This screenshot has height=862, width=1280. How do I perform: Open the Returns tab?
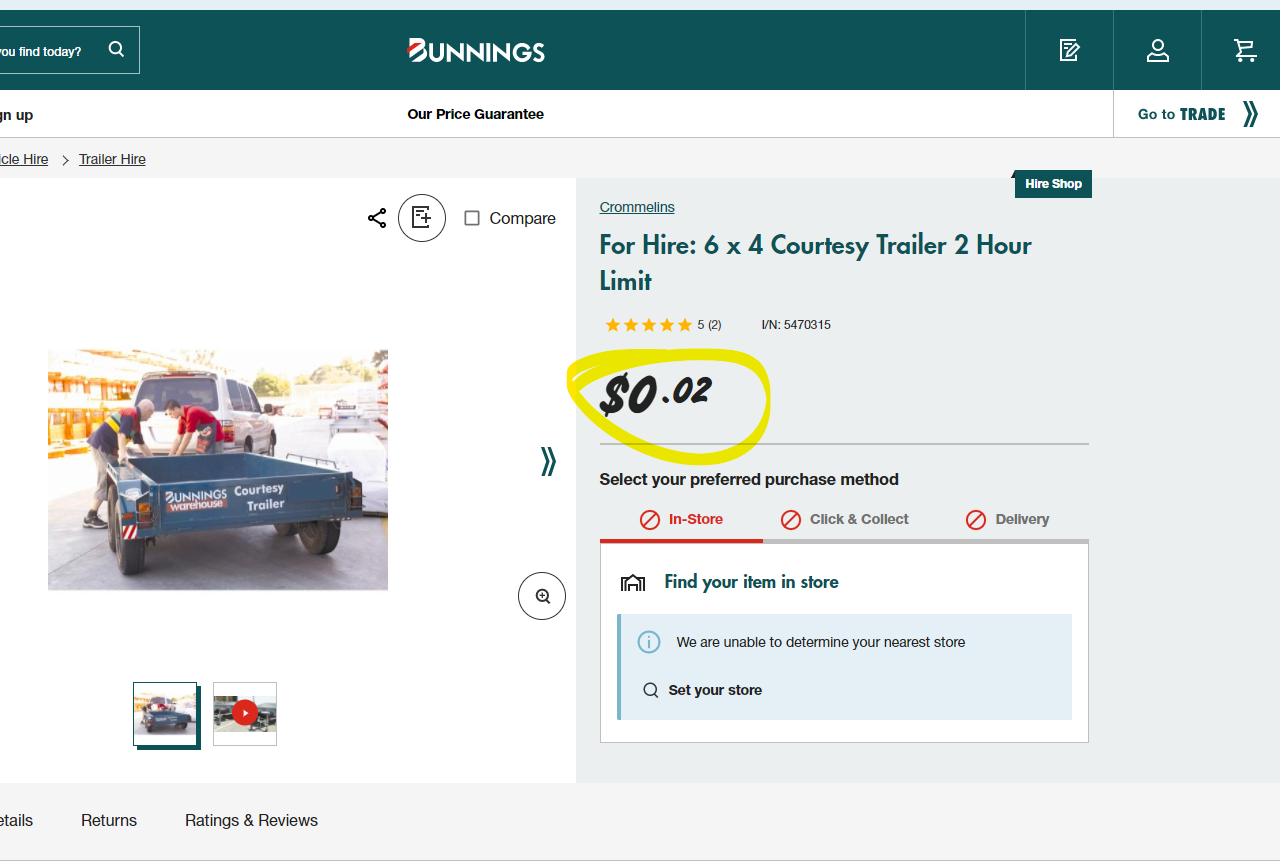109,820
